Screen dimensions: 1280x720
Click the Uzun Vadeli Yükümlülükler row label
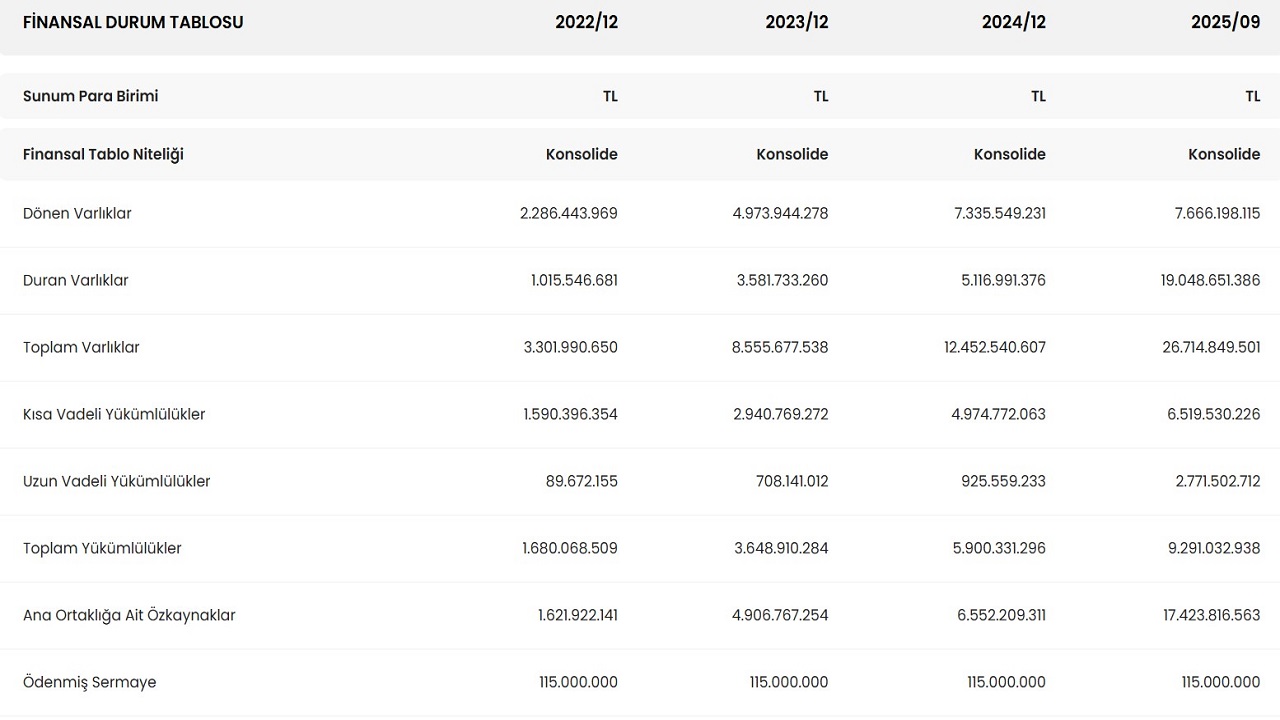click(116, 481)
